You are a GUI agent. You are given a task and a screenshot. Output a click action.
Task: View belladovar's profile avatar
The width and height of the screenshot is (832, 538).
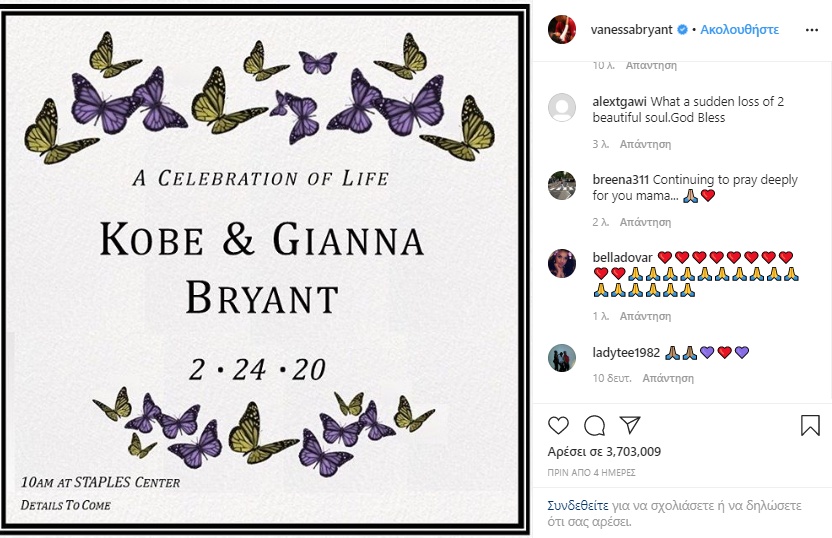click(x=562, y=263)
